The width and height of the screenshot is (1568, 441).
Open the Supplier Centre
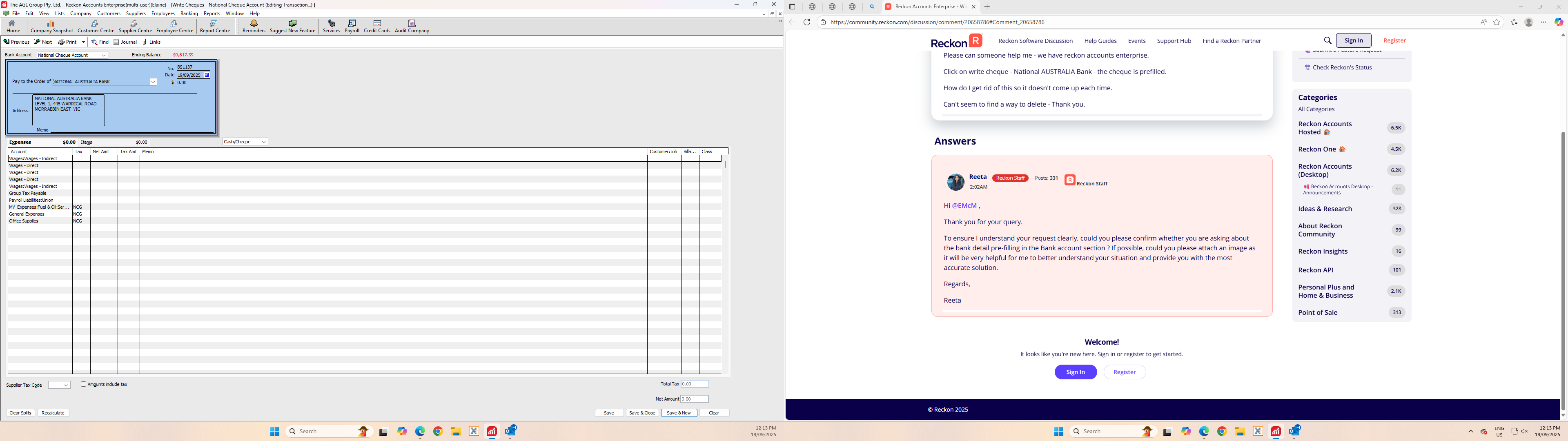135,27
